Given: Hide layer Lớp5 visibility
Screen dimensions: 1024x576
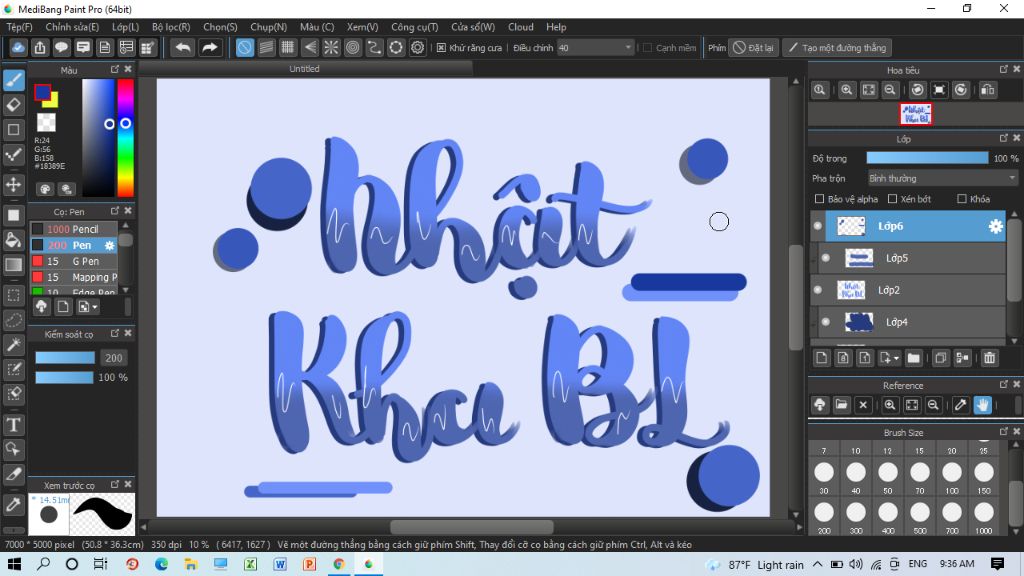Looking at the screenshot, I should point(825,258).
